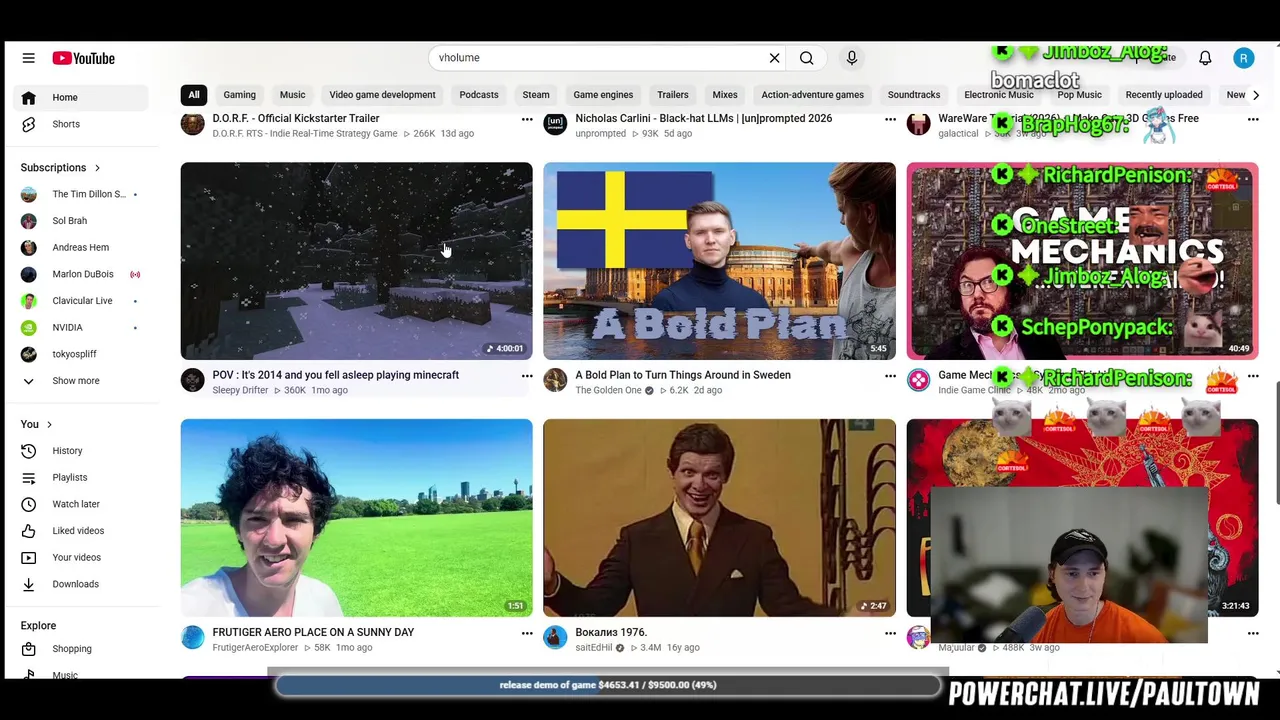Click The Golden One channel avatar
Screen dimensions: 1280x720
555,381
